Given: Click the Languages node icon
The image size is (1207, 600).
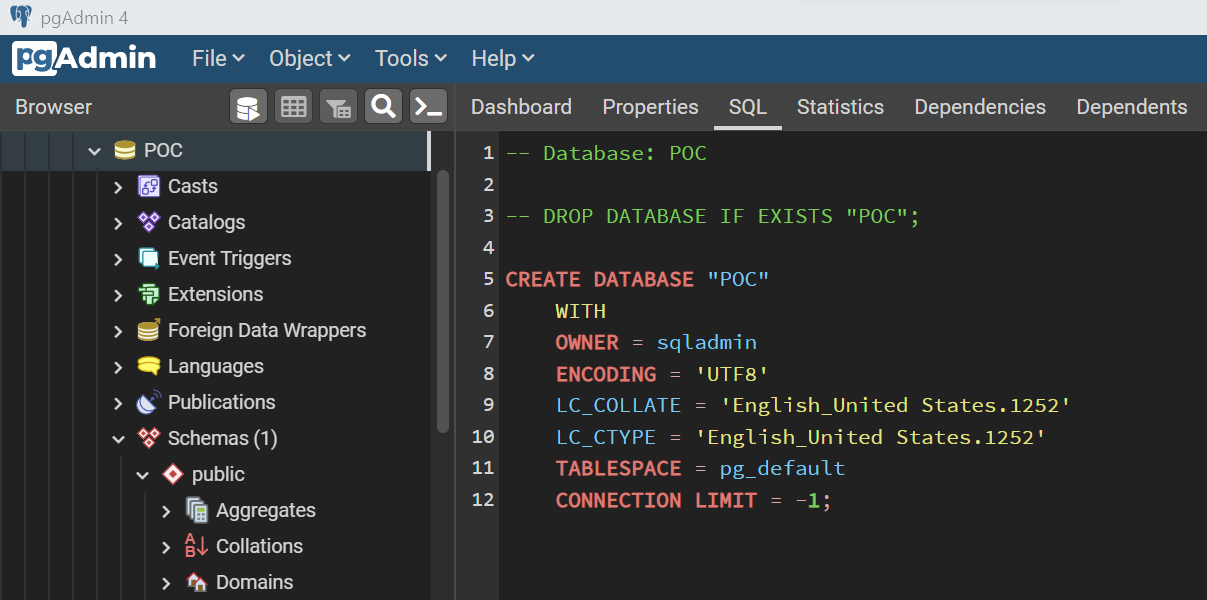Looking at the screenshot, I should point(149,366).
